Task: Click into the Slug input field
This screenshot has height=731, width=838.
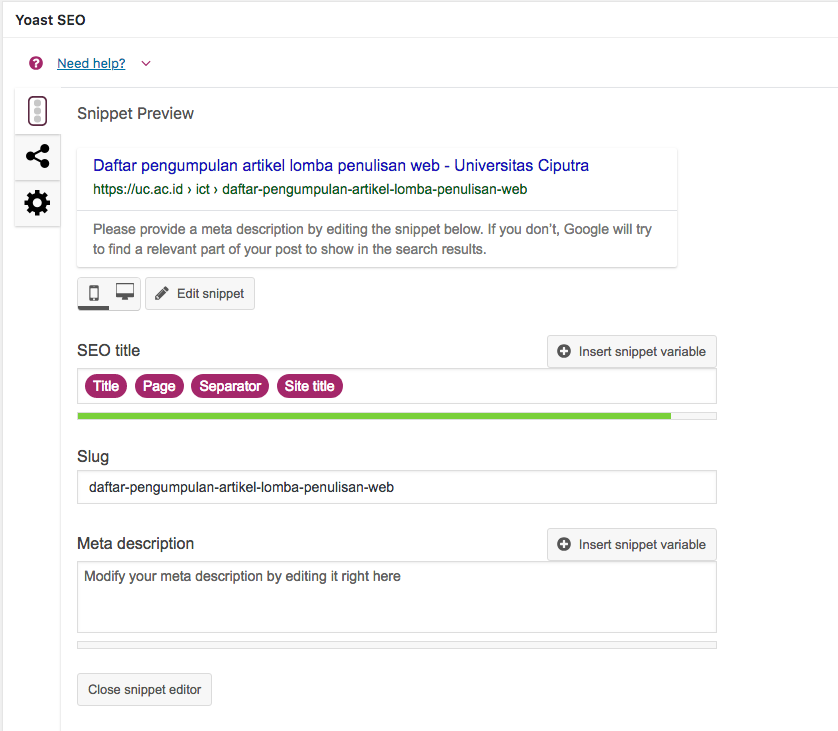Action: (x=397, y=487)
